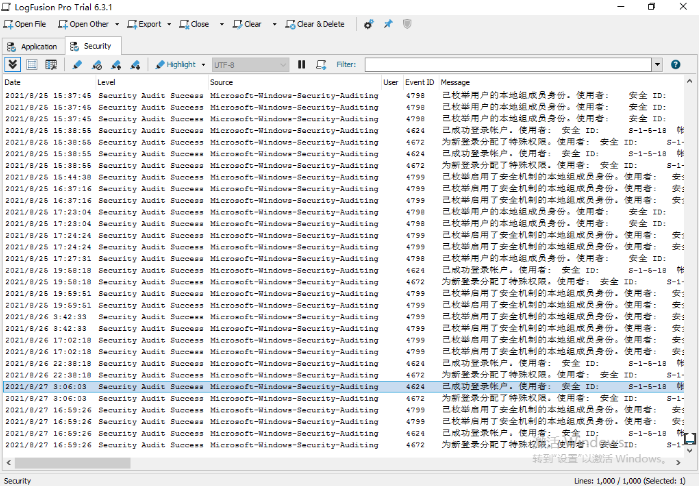
Task: Click the Open File button
Action: coord(25,24)
